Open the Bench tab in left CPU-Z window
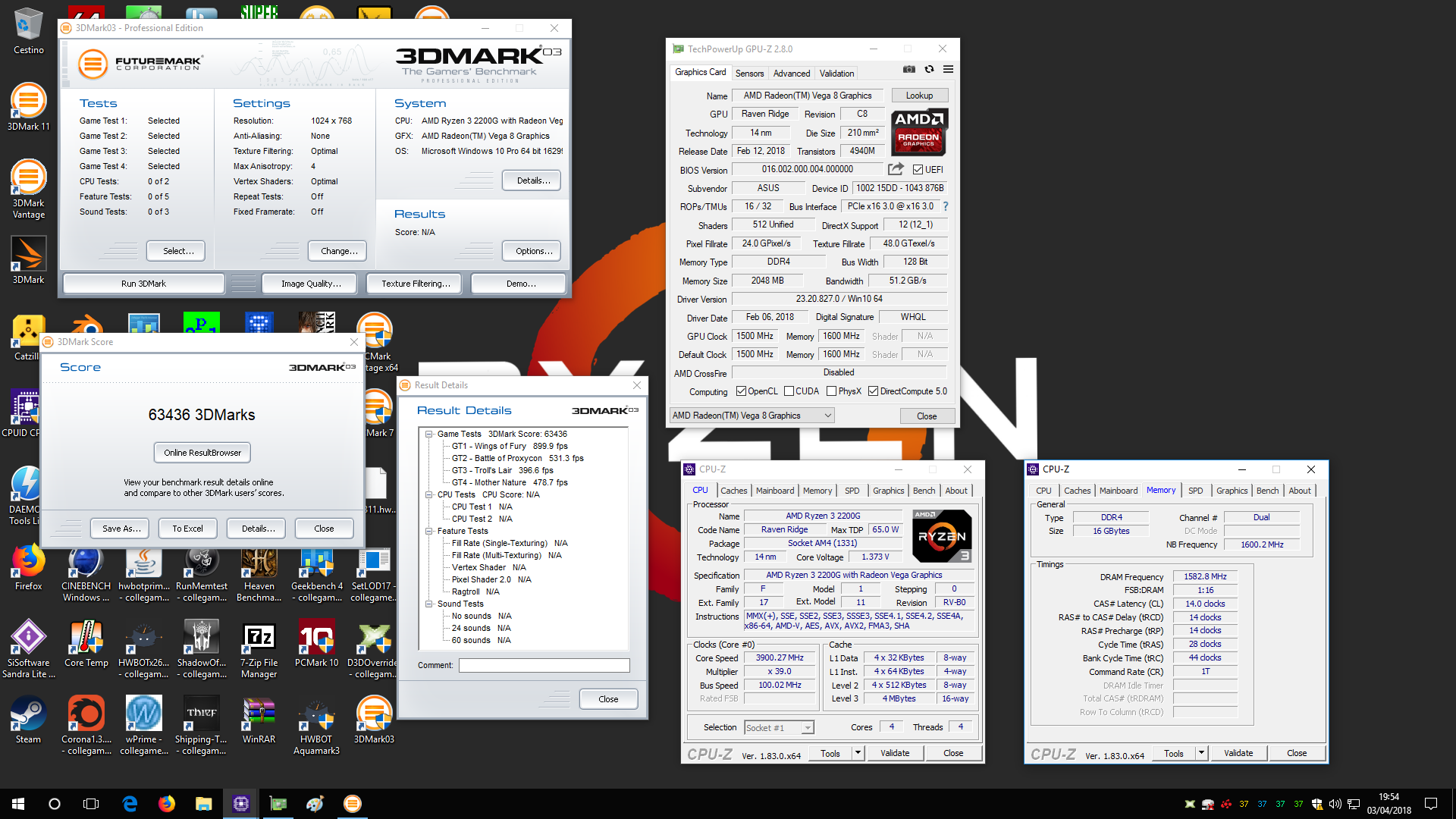Screen dimensions: 1456x819 pyautogui.click(x=924, y=491)
